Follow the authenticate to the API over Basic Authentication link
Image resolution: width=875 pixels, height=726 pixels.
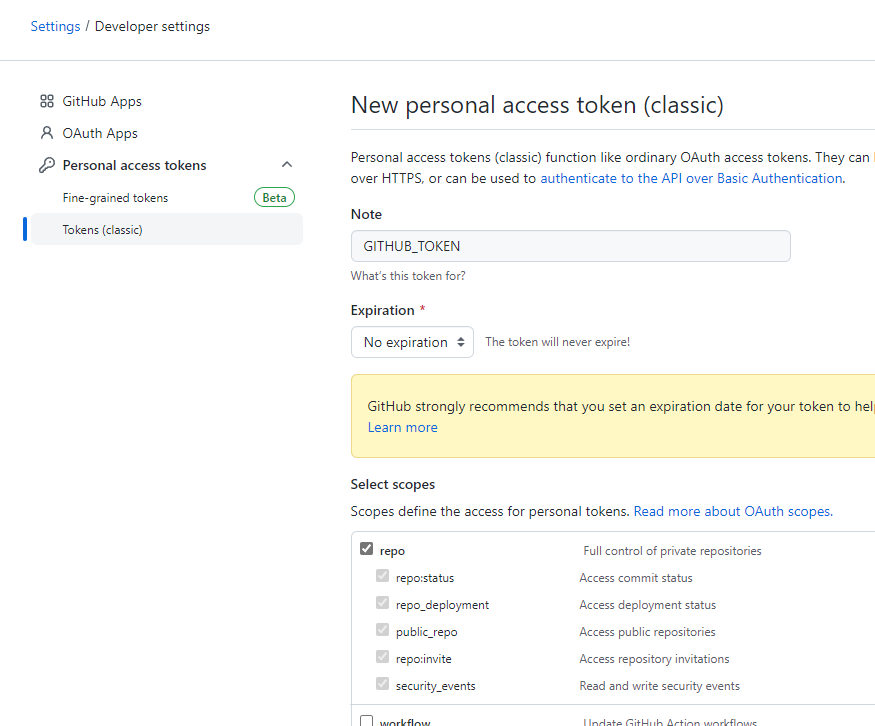point(691,179)
